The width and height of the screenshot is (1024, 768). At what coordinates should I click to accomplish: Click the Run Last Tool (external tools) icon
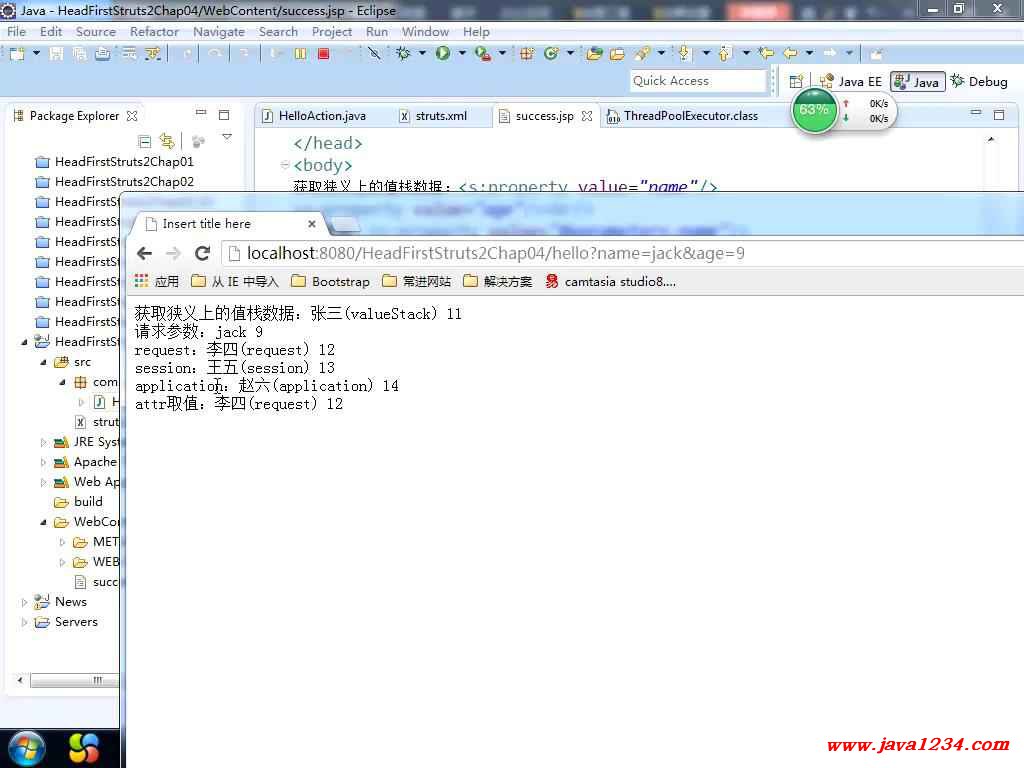(483, 54)
